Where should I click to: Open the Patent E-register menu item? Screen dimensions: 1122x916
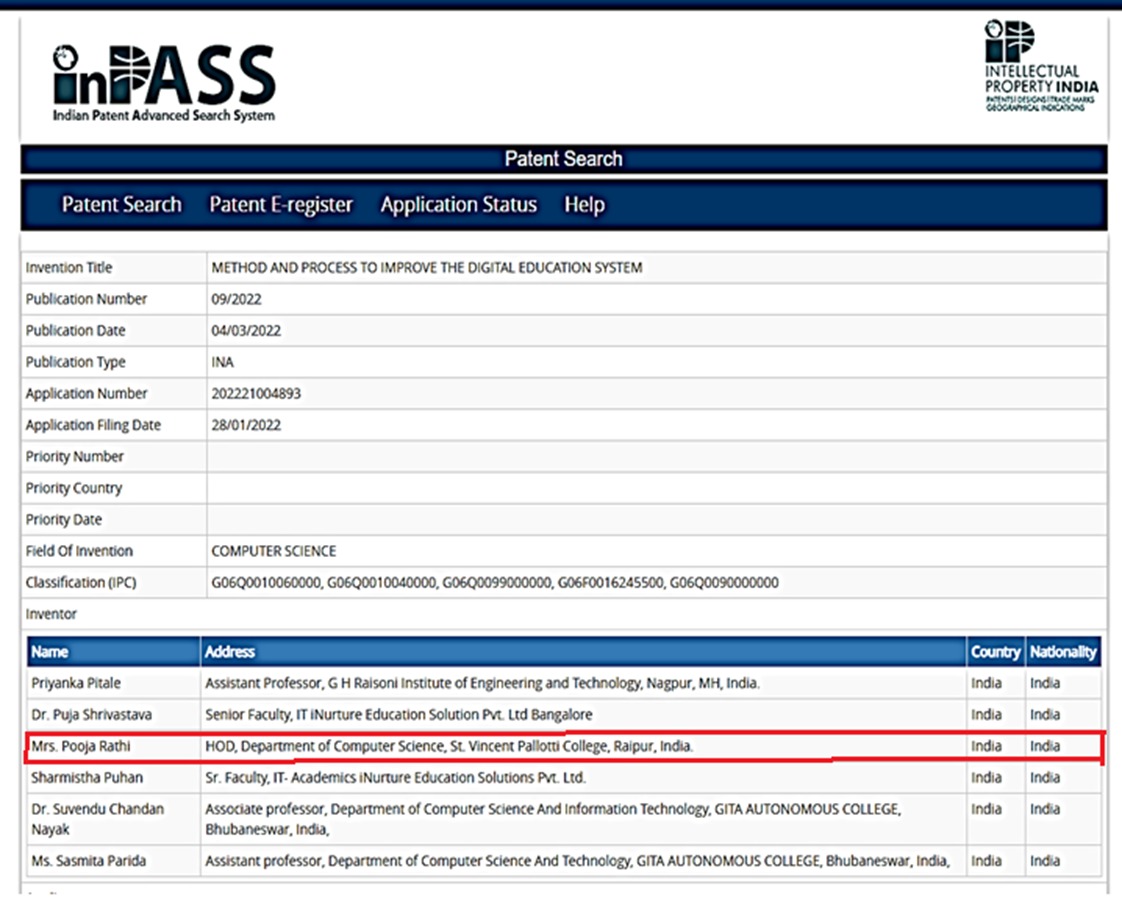tap(281, 205)
